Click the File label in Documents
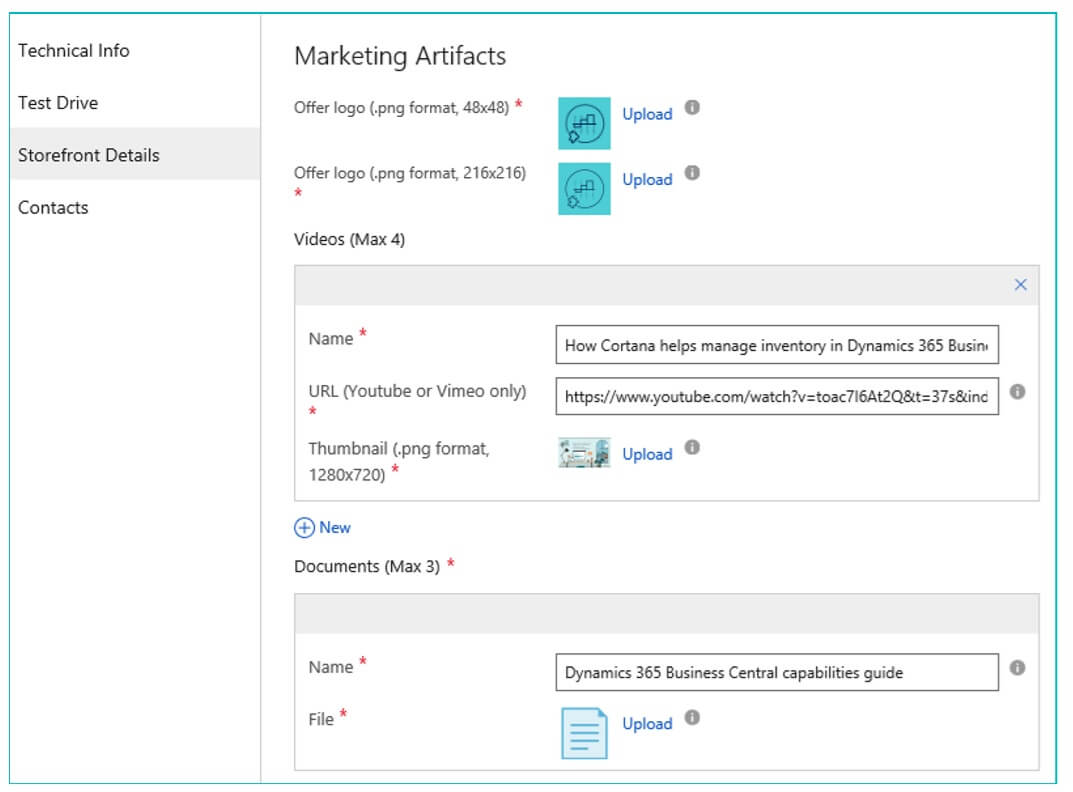Image resolution: width=1073 pixels, height=792 pixels. 321,719
